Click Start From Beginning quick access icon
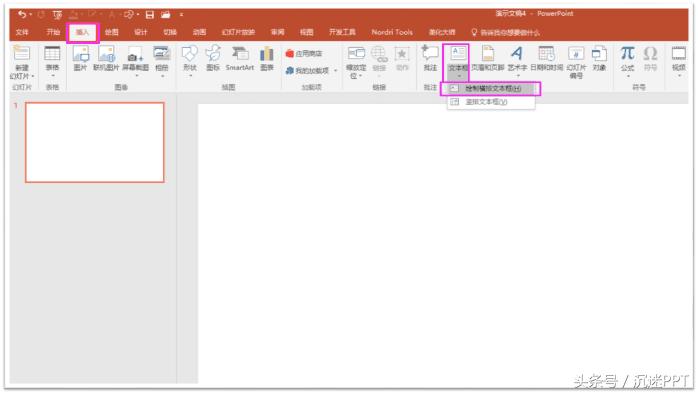The image size is (698, 394). 57,15
